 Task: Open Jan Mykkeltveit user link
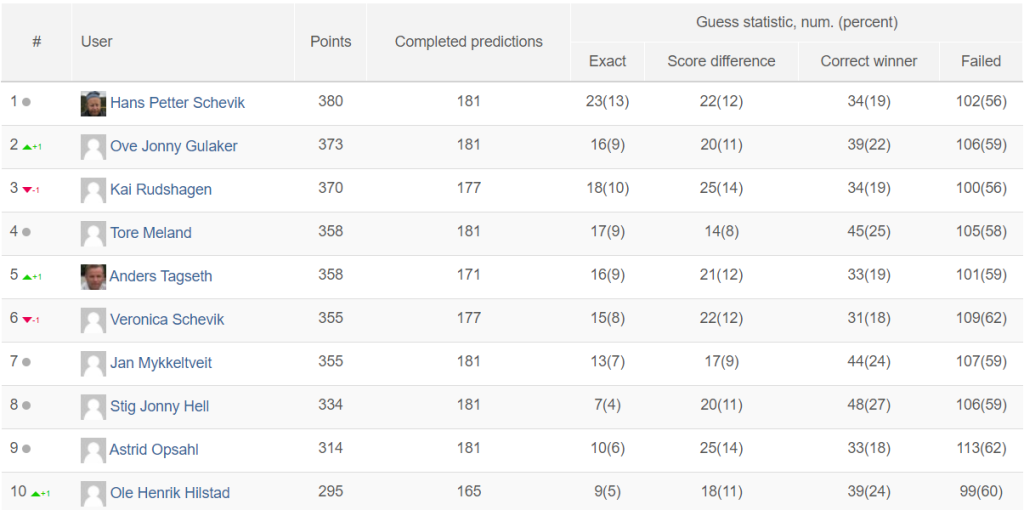161,363
